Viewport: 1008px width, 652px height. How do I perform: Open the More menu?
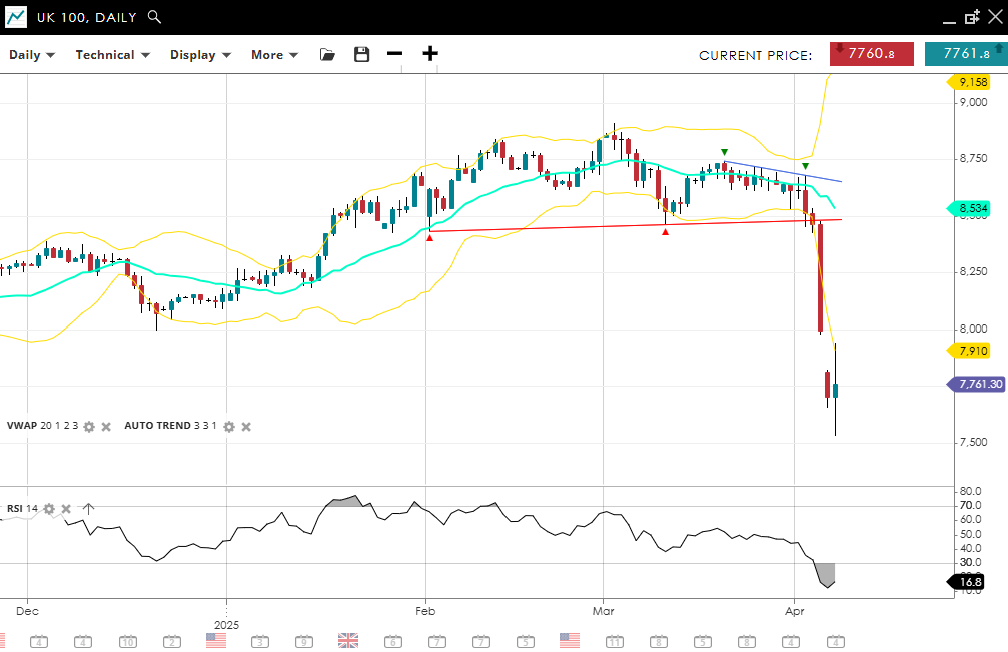274,55
